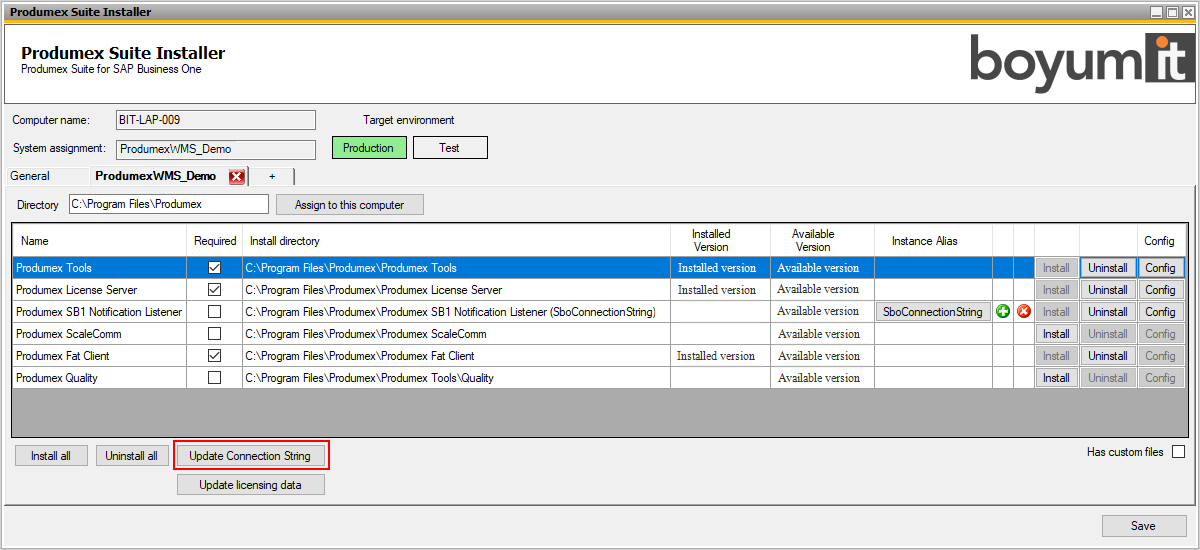The width and height of the screenshot is (1200, 550).
Task: Click green plus icon for Notification Listener
Action: [x=1002, y=312]
